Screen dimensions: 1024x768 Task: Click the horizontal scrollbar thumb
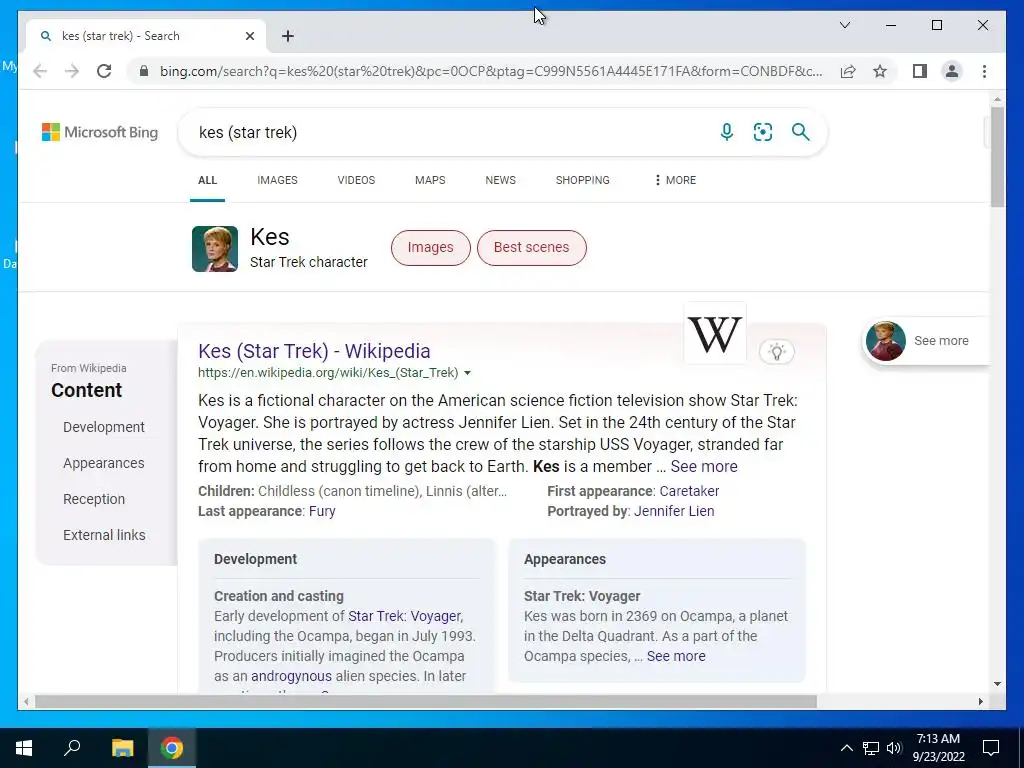(426, 701)
